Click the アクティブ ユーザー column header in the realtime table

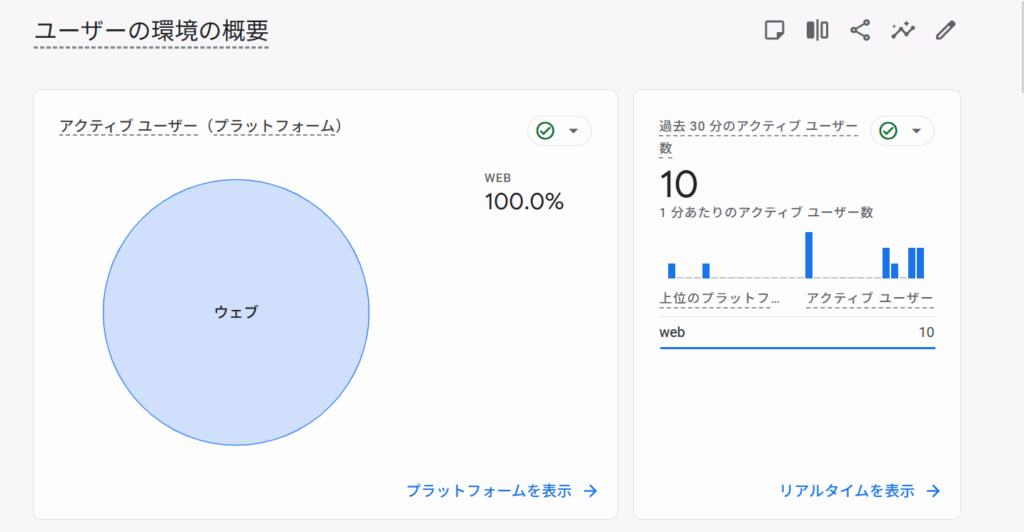click(x=869, y=298)
